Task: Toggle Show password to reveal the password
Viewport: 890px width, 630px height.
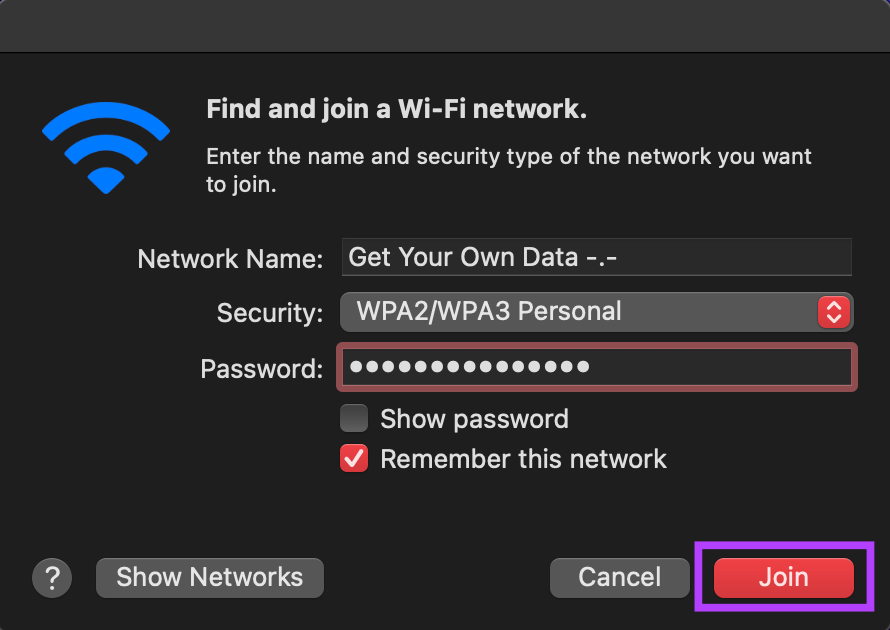Action: coord(353,418)
